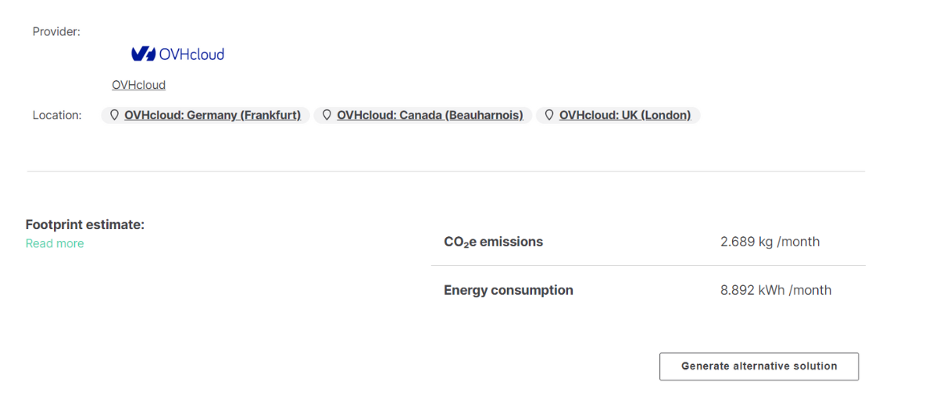Click the pin icon beside UK (London)
936x410 pixels.
tap(549, 115)
